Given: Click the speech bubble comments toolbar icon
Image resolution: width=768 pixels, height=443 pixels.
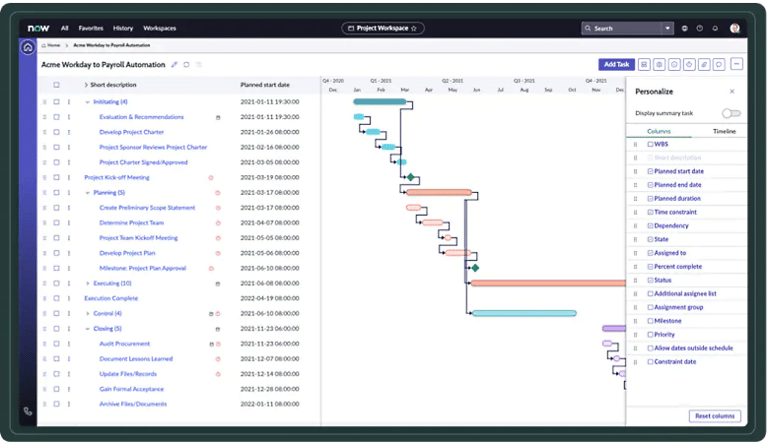Looking at the screenshot, I should [x=719, y=64].
